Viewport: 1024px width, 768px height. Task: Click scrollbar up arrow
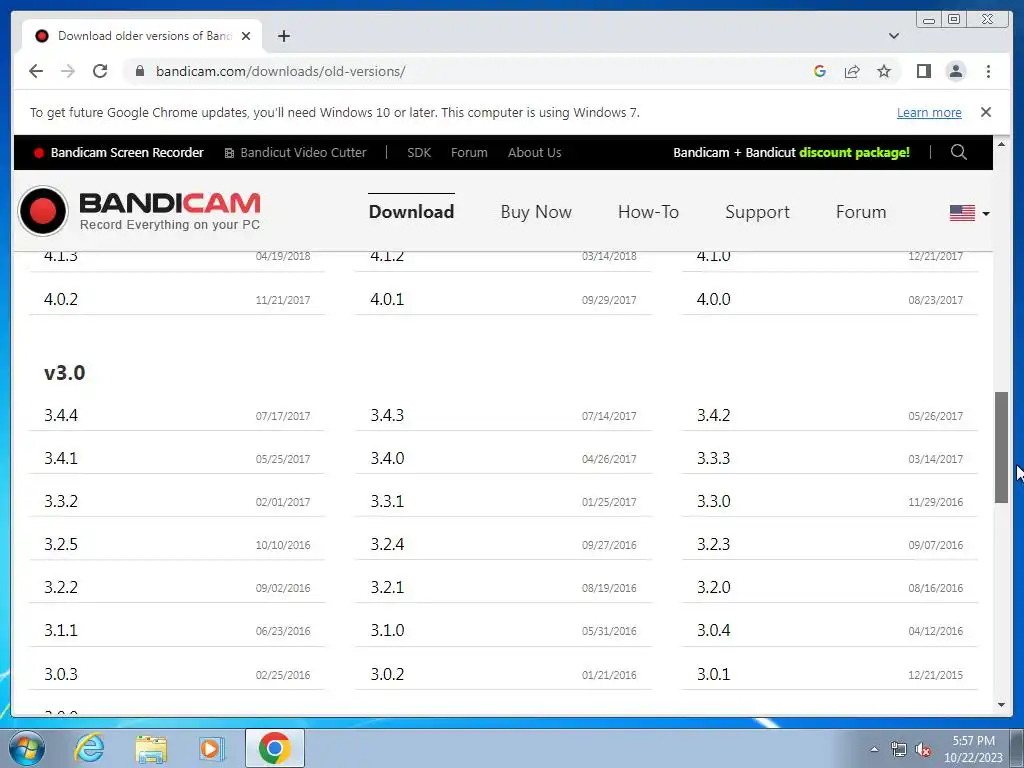pos(1001,143)
